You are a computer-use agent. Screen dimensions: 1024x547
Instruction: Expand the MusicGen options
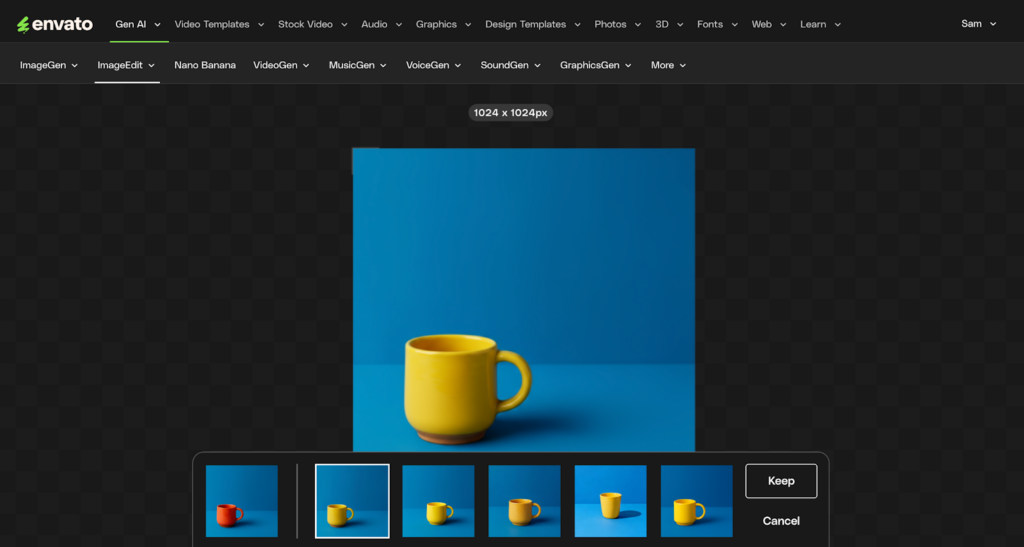(358, 65)
